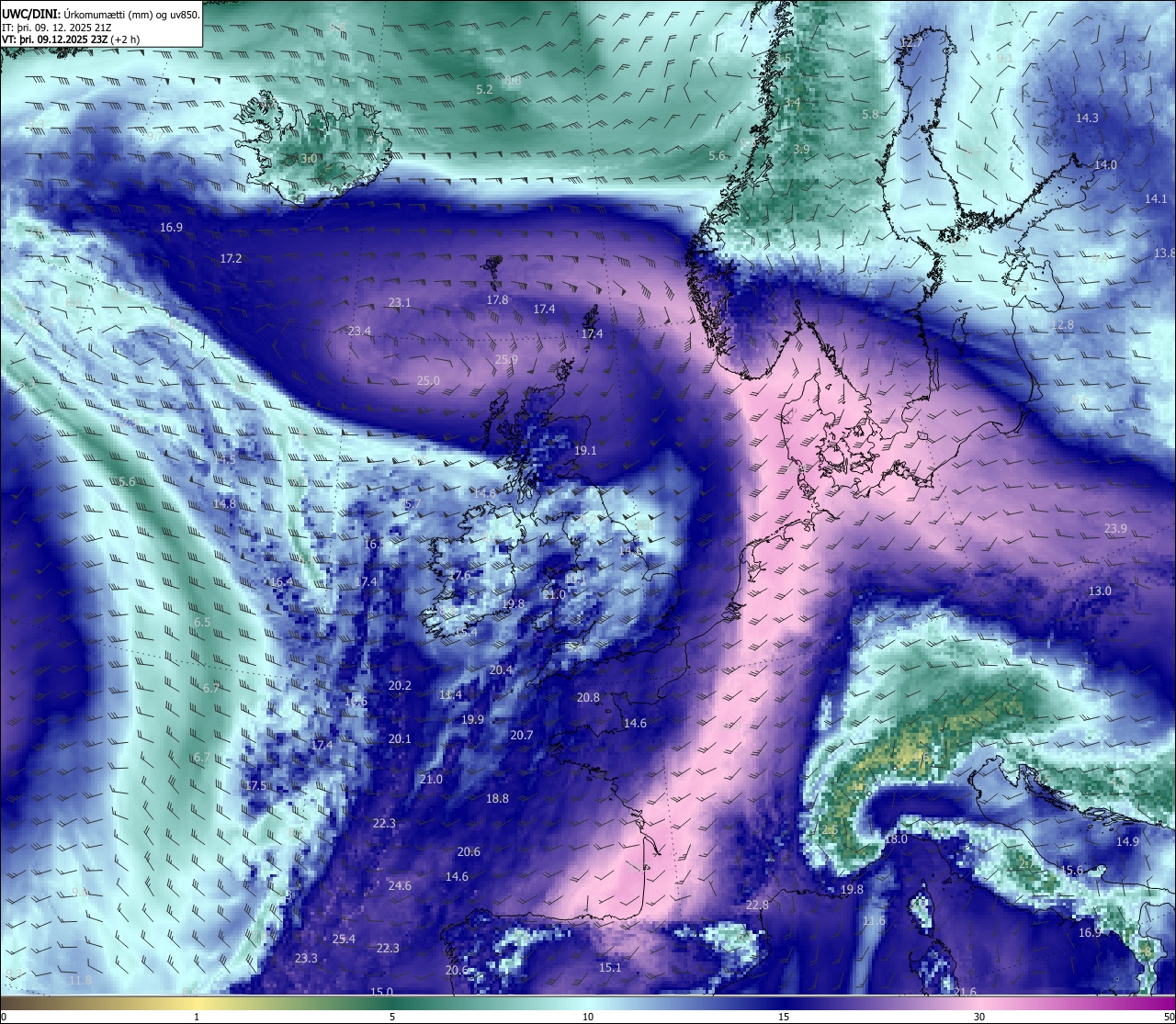
Task: Click the 3.9 value over Norway
Action: coord(801,149)
